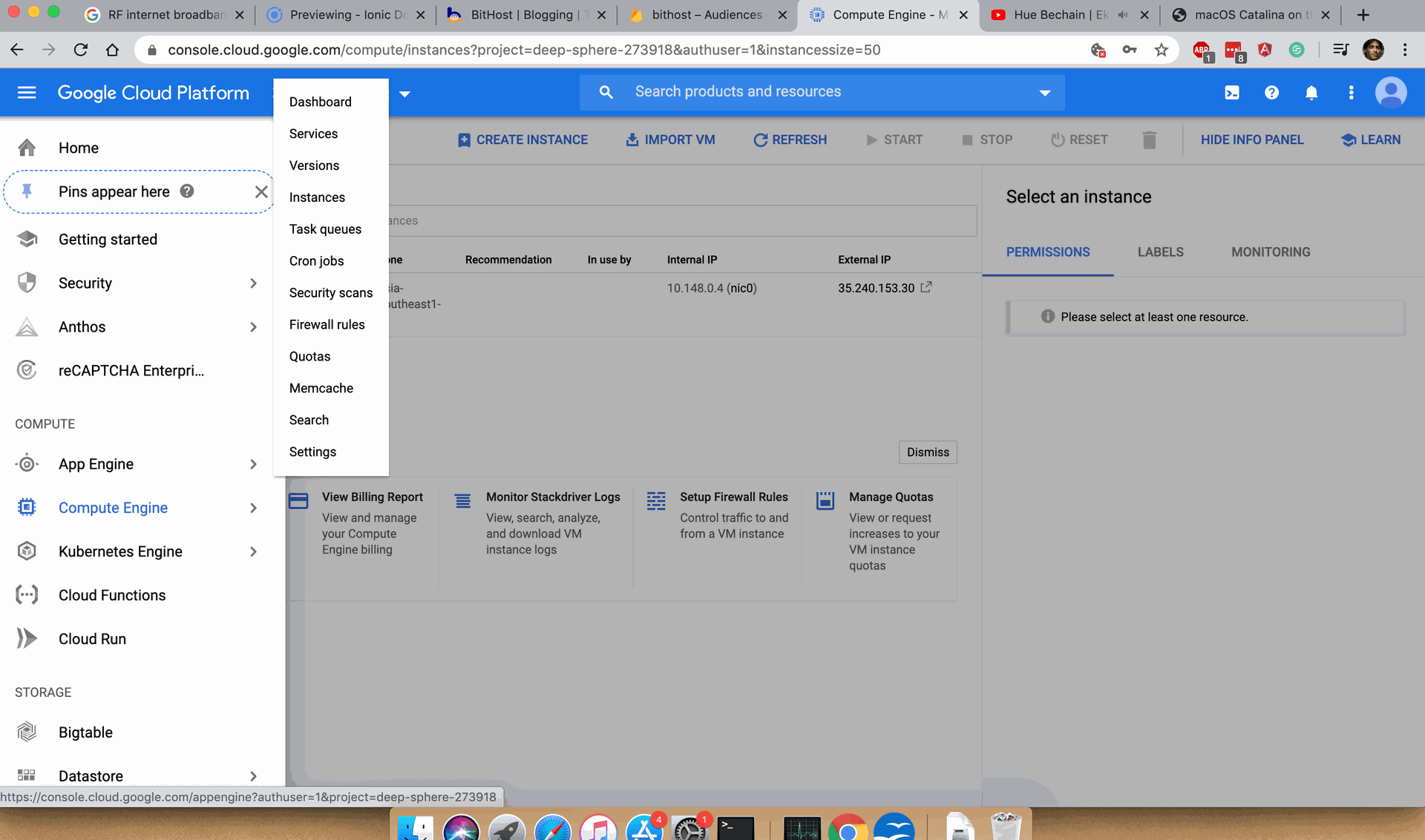Open Chrome from the Dock
The image size is (1425, 840).
tap(848, 827)
